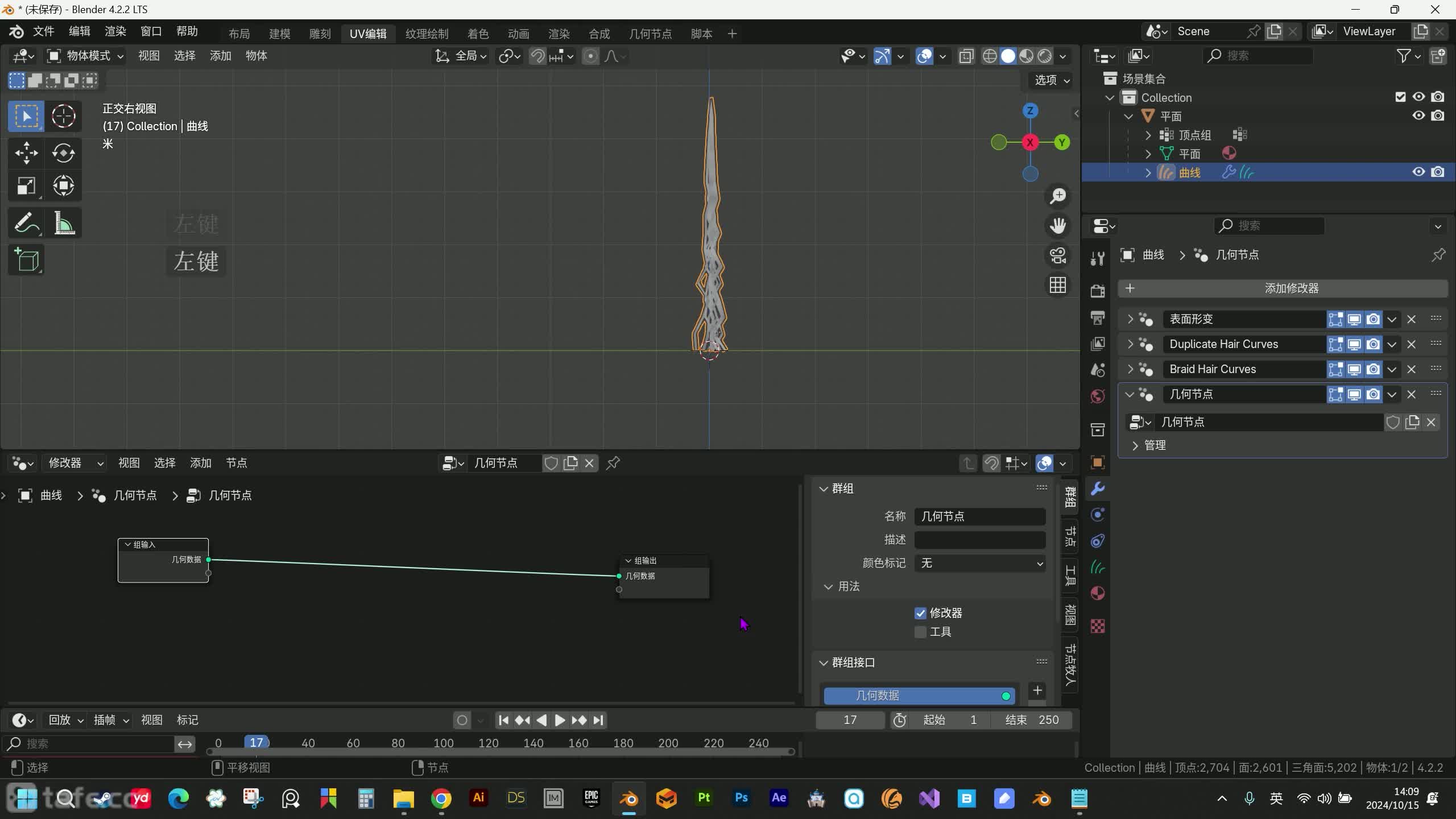
Task: Open the 物体模式 mode dropdown
Action: point(85,56)
